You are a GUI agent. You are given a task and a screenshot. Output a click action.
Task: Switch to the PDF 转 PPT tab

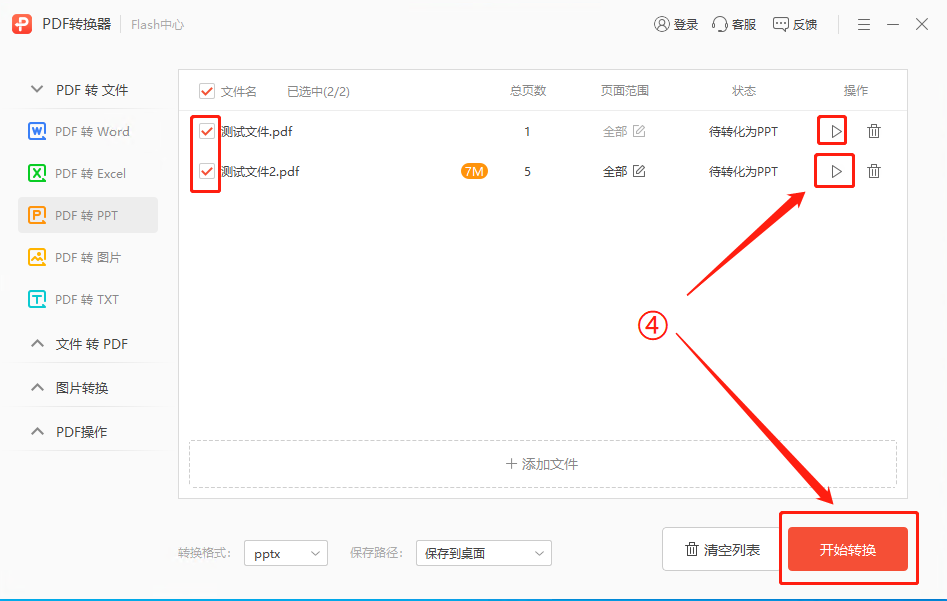88,214
